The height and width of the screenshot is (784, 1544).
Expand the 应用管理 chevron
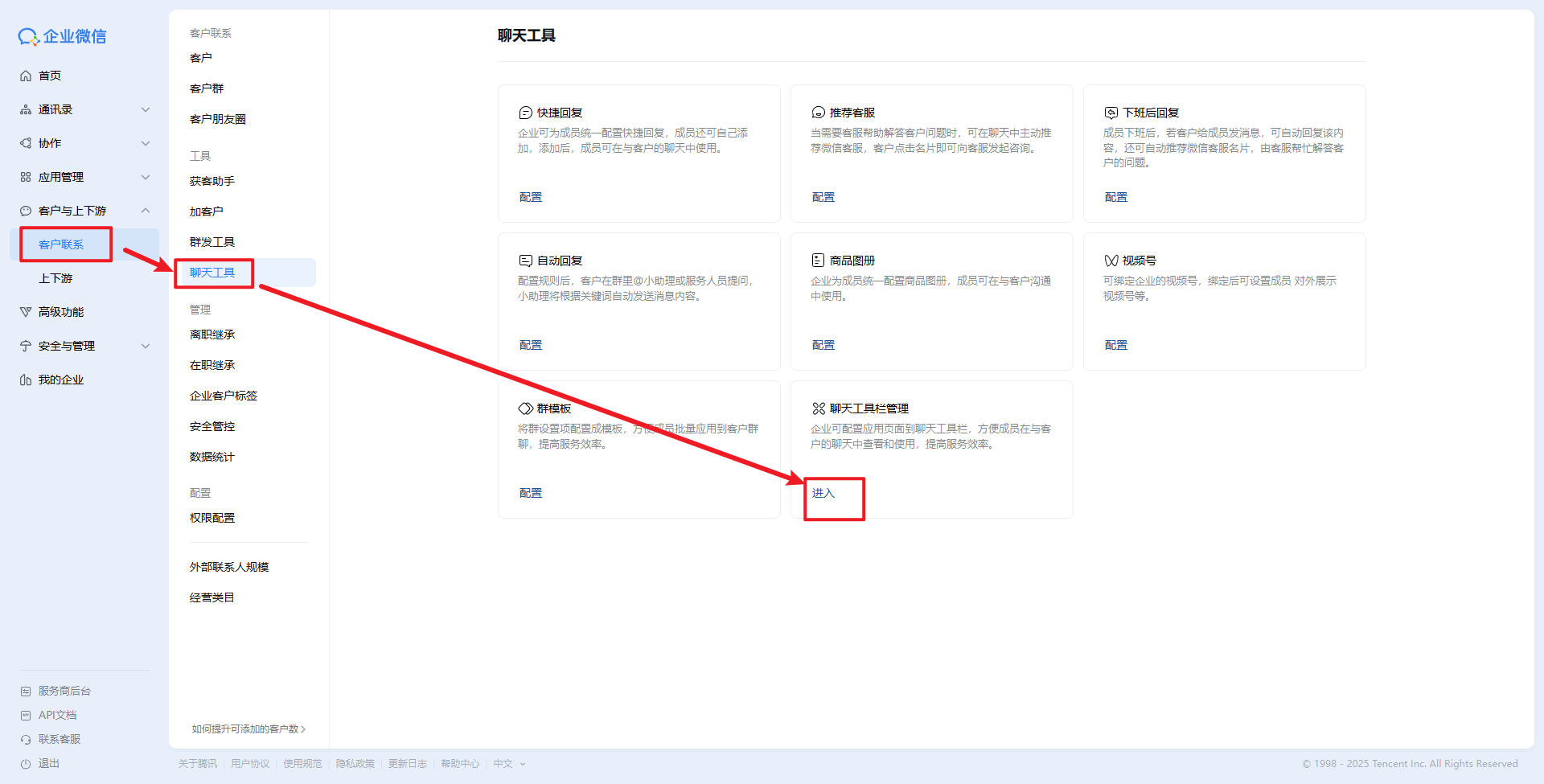(146, 177)
